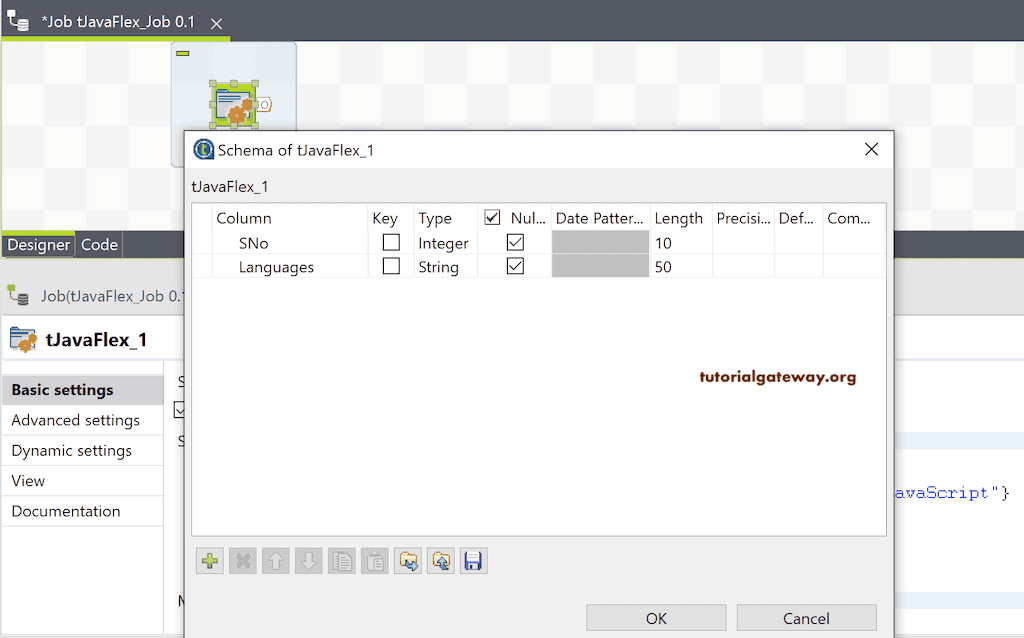Screen dimensions: 1024x638
Task: Toggle the Nullable header checkbox
Action: click(489, 216)
